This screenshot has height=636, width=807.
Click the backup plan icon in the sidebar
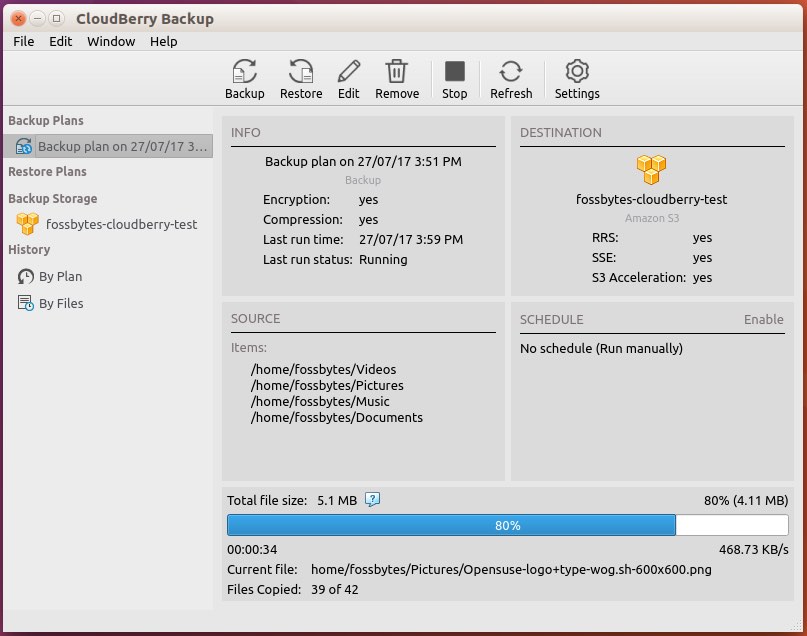point(23,146)
